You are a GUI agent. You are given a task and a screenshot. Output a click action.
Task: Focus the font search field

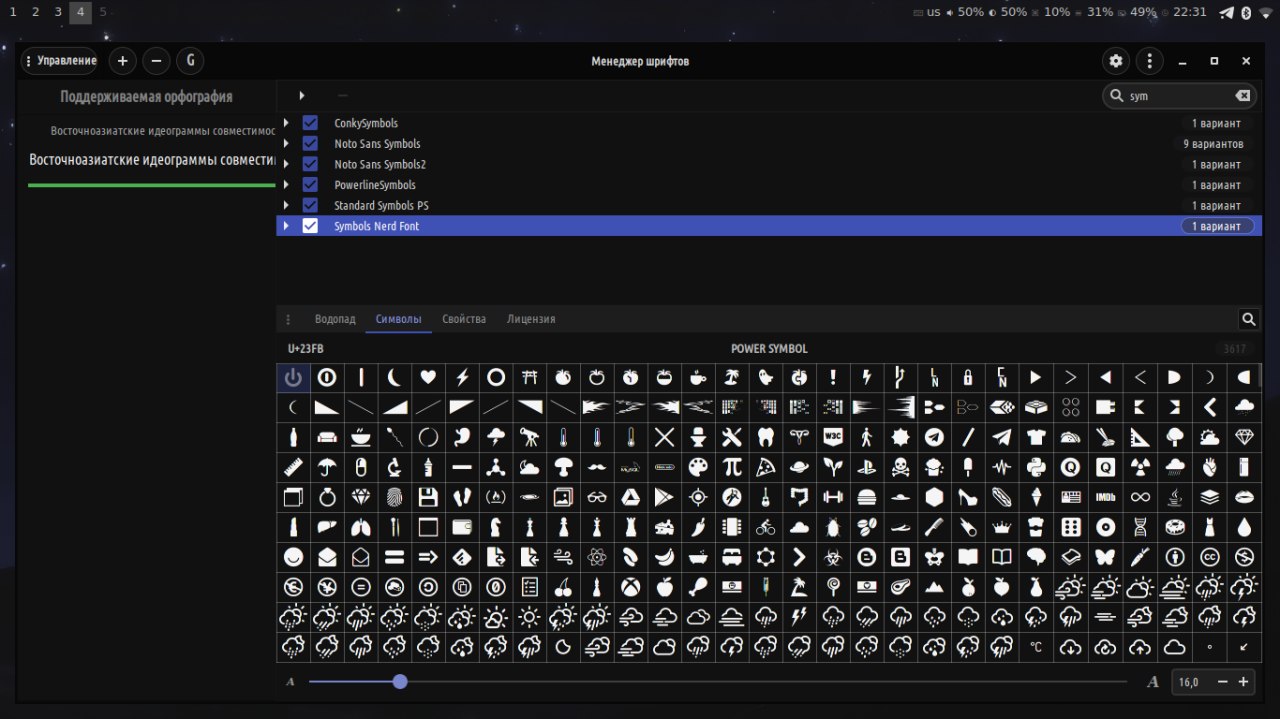point(1178,96)
